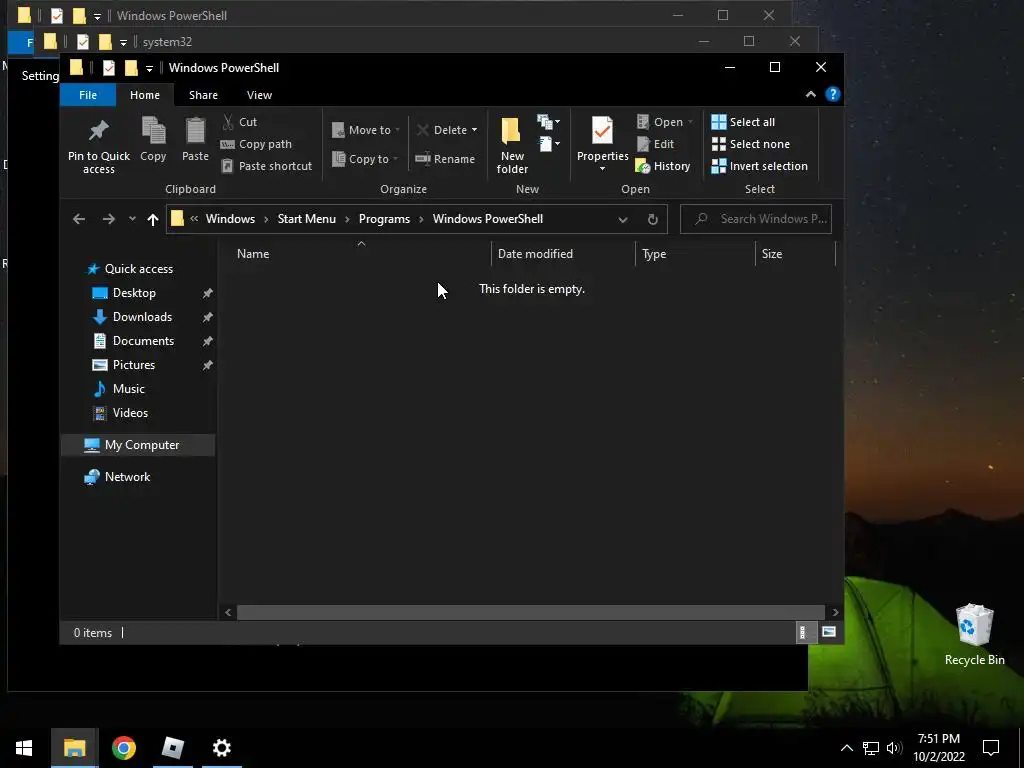Click Cut in Clipboard group
The height and width of the screenshot is (768, 1024).
240,121
